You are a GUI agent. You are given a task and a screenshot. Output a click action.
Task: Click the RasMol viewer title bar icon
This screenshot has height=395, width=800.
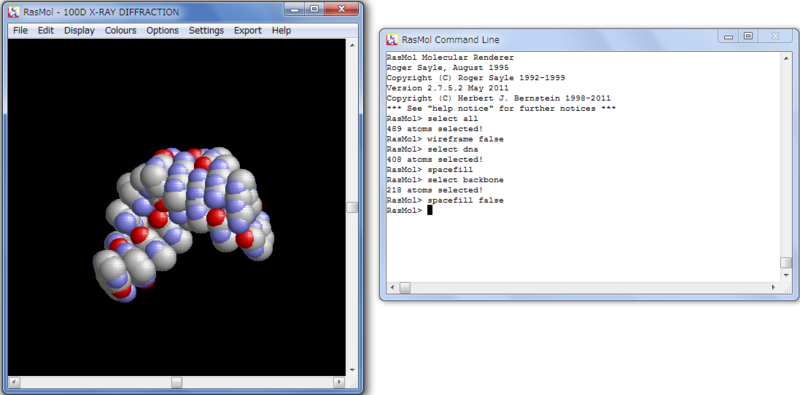click(14, 12)
